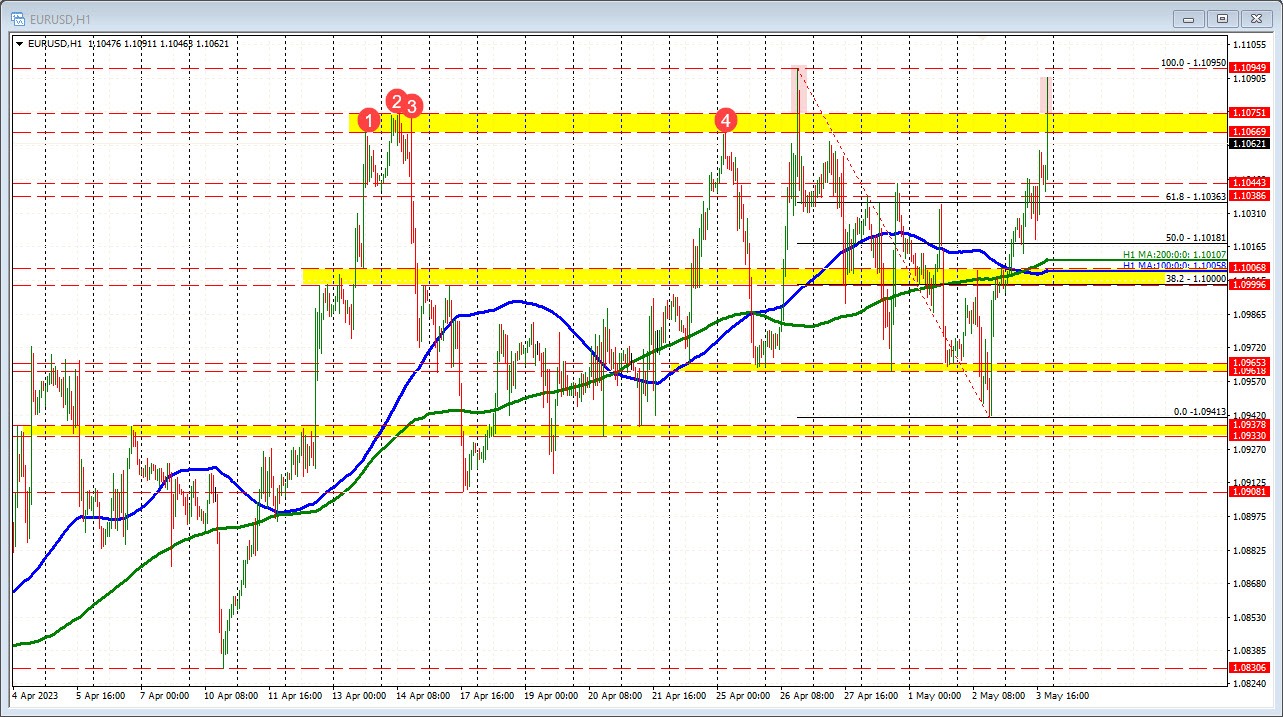Viewport: 1283px width, 717px height.
Task: Open the chart dropdown arrow before EURUSD,H1
Action: pyautogui.click(x=20, y=43)
